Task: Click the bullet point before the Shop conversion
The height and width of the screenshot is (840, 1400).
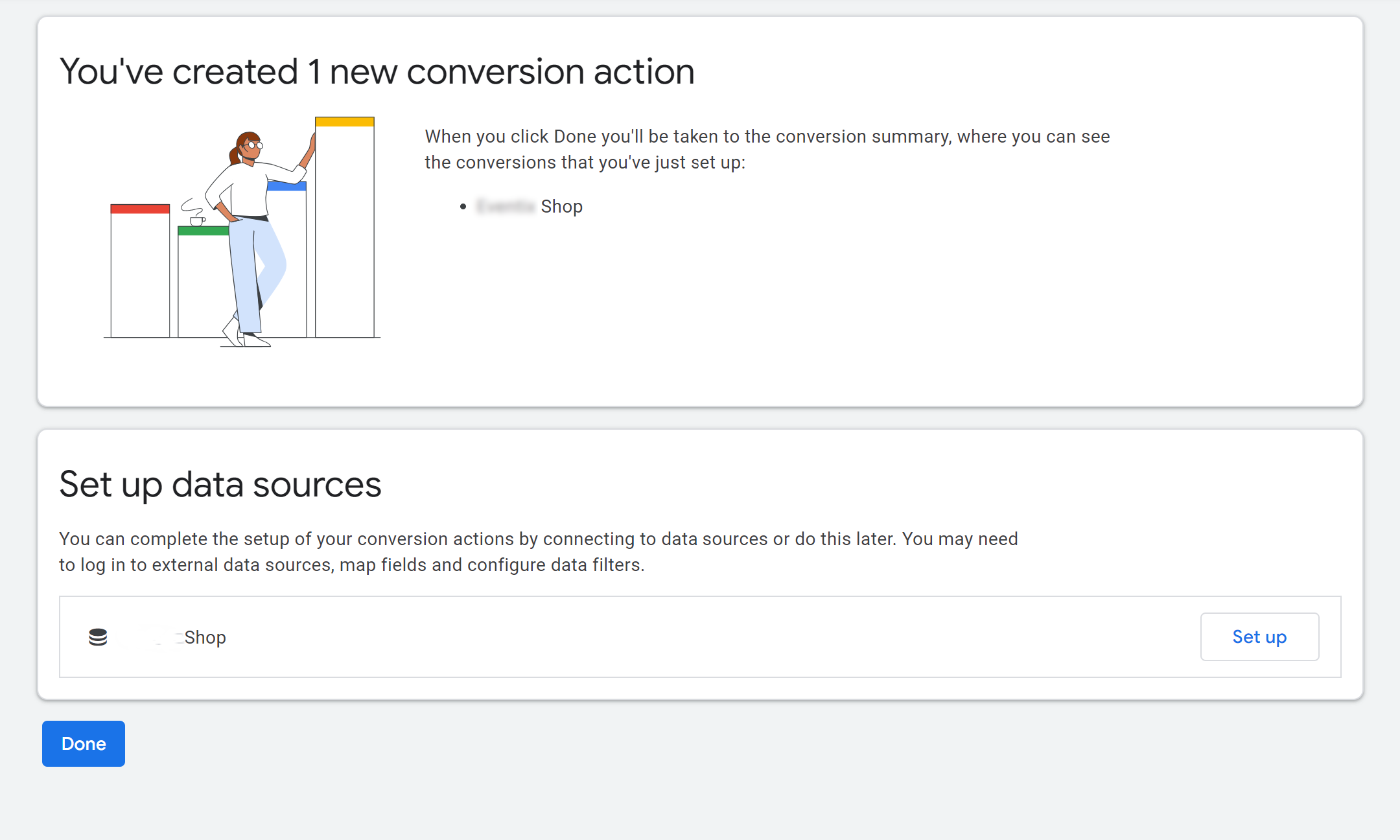Action: (463, 207)
